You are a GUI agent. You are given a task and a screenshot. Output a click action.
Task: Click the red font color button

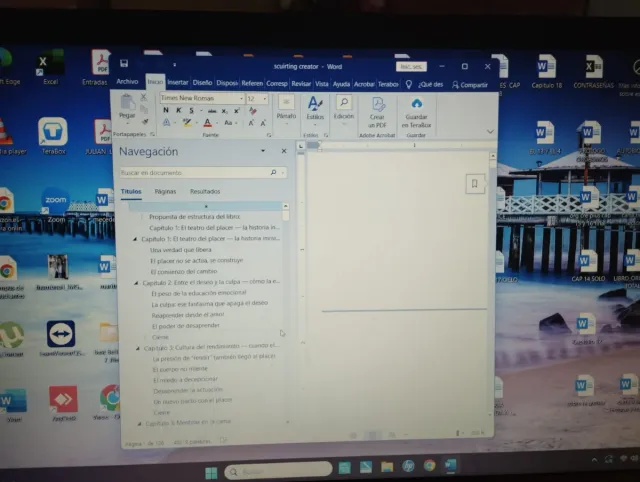click(207, 123)
